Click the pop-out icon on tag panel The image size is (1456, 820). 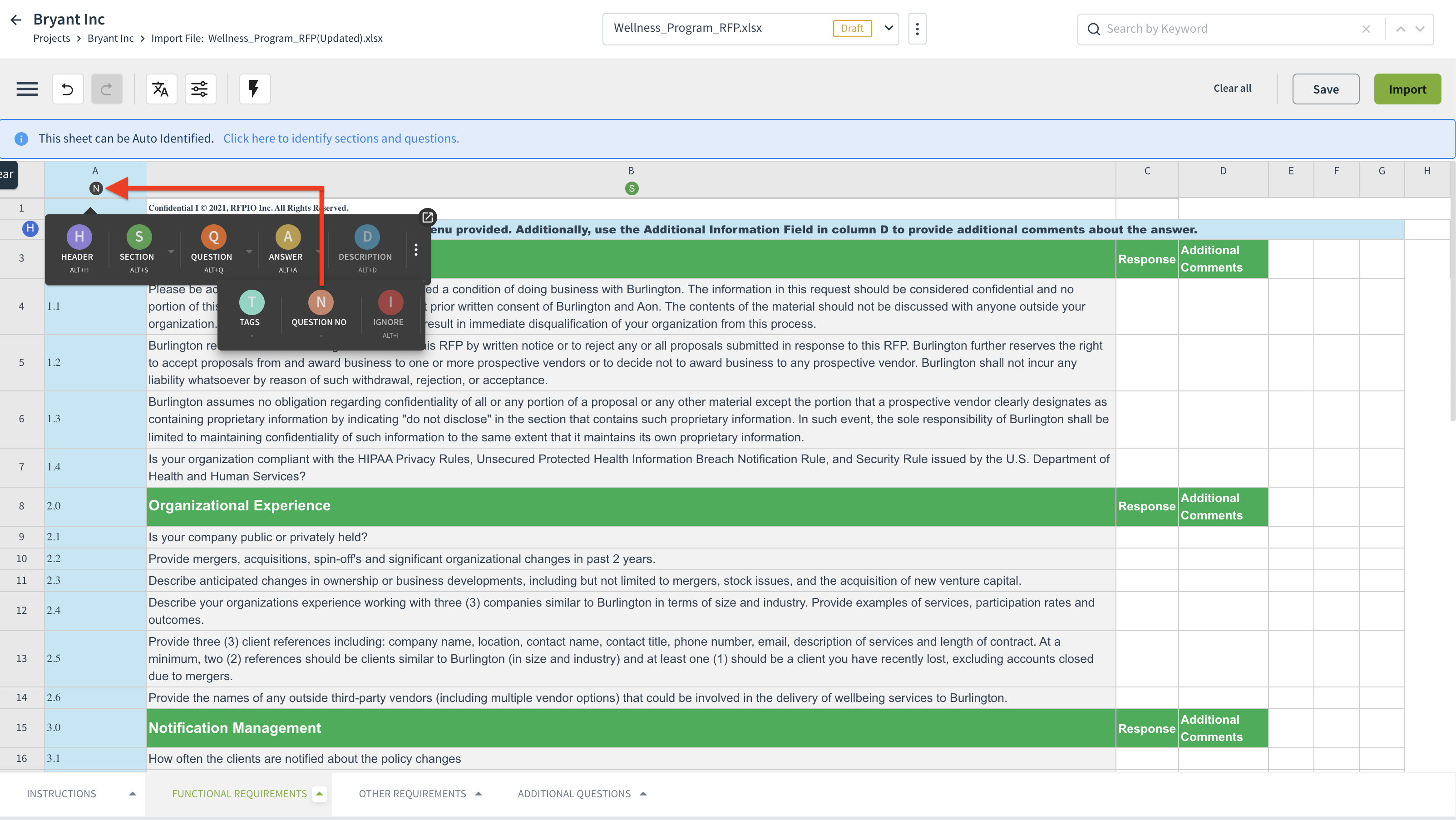click(427, 217)
